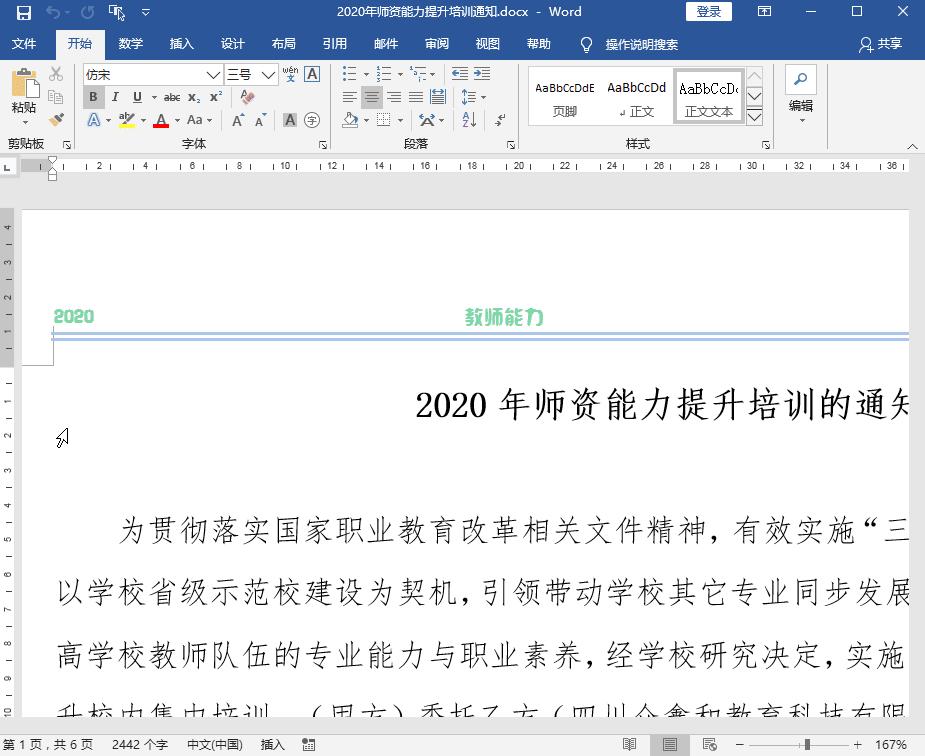The width and height of the screenshot is (925, 756).
Task: Select the subscript icon
Action: tap(193, 96)
